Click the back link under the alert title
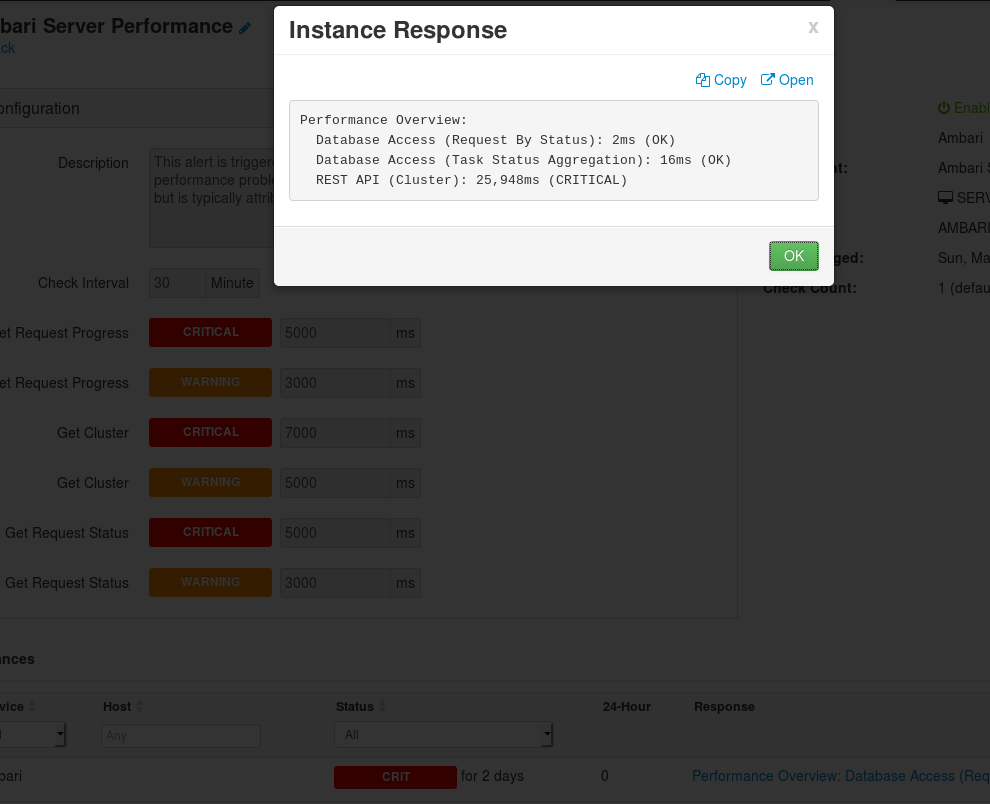 tap(9, 48)
